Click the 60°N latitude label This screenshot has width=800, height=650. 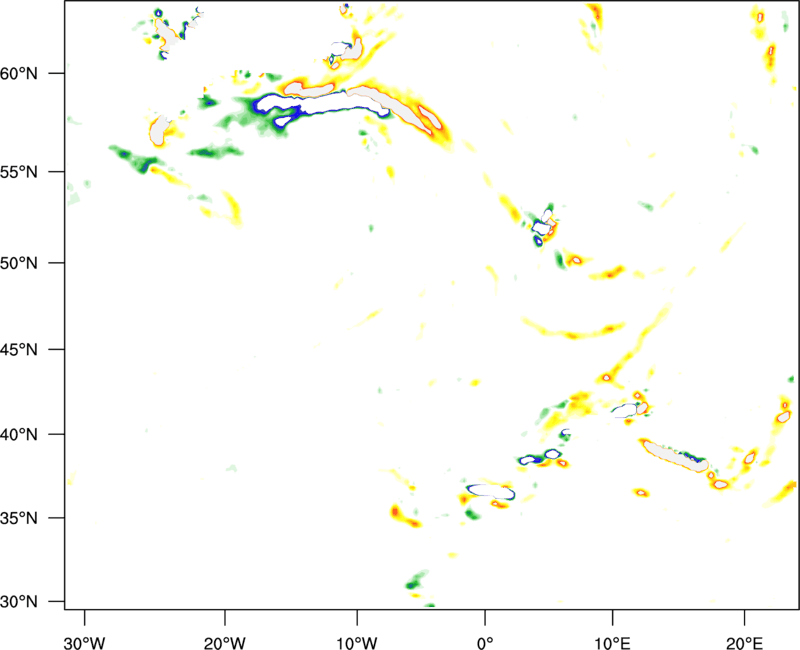tap(19, 73)
